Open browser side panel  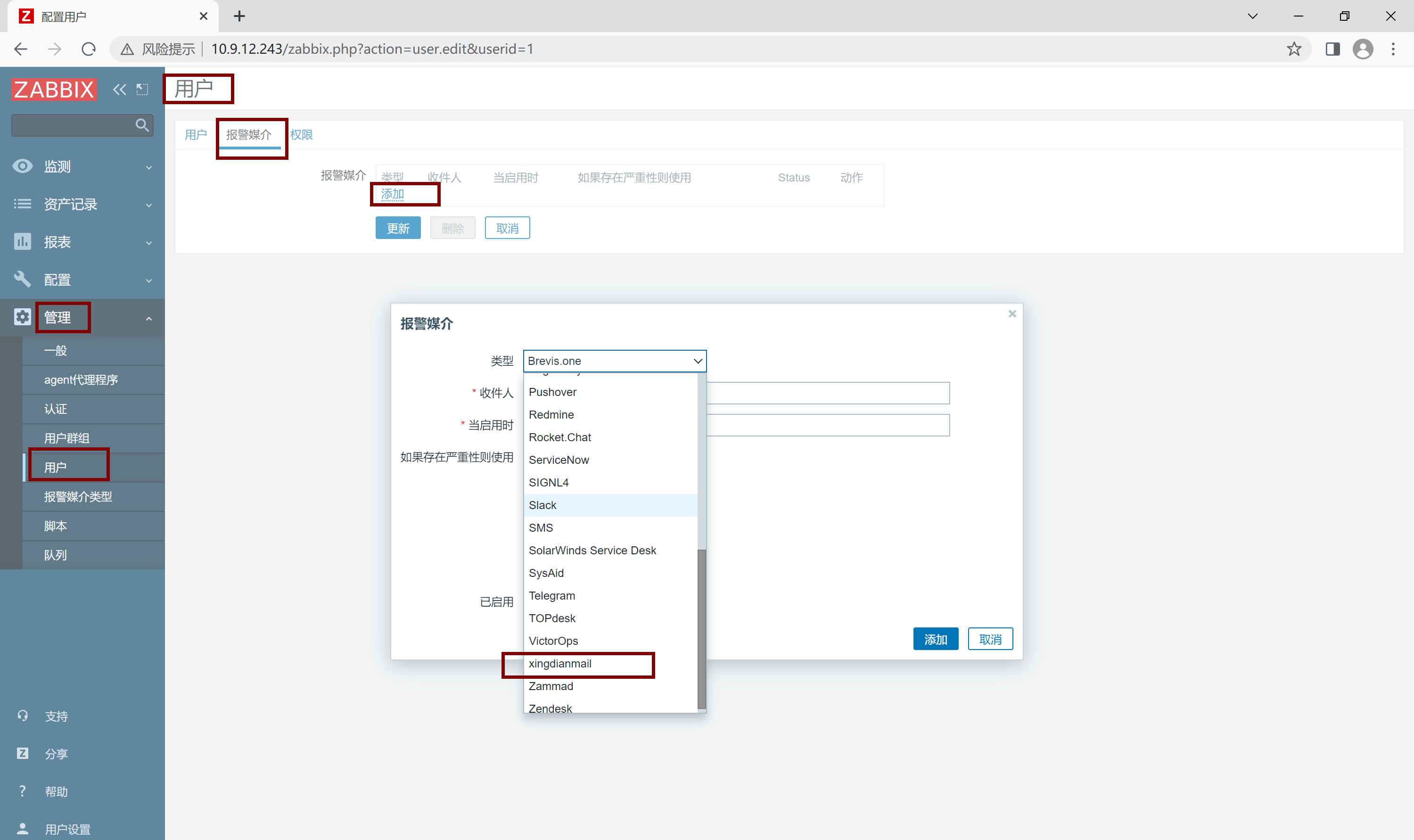[1332, 49]
